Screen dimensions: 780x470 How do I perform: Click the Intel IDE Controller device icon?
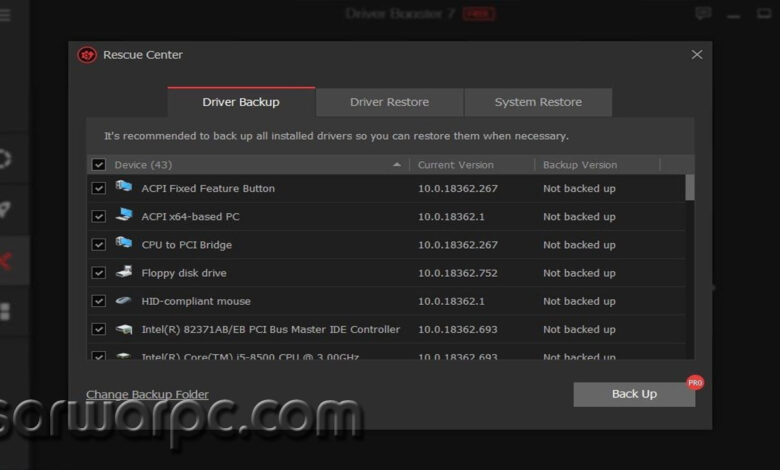124,329
